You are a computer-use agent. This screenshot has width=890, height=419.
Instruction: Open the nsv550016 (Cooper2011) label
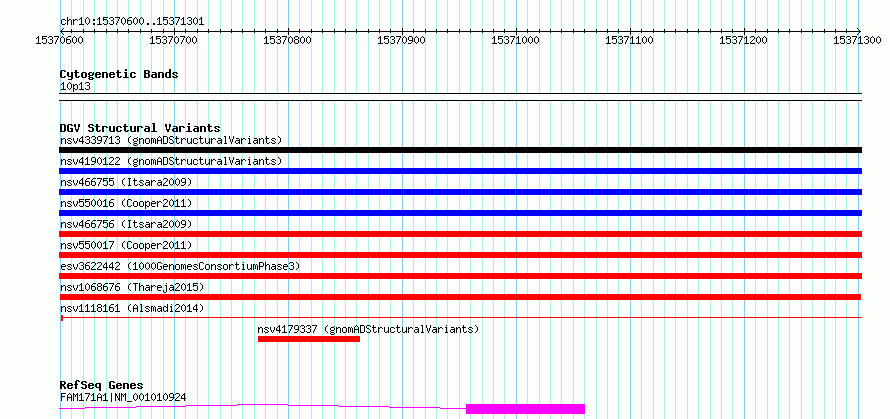pos(126,203)
